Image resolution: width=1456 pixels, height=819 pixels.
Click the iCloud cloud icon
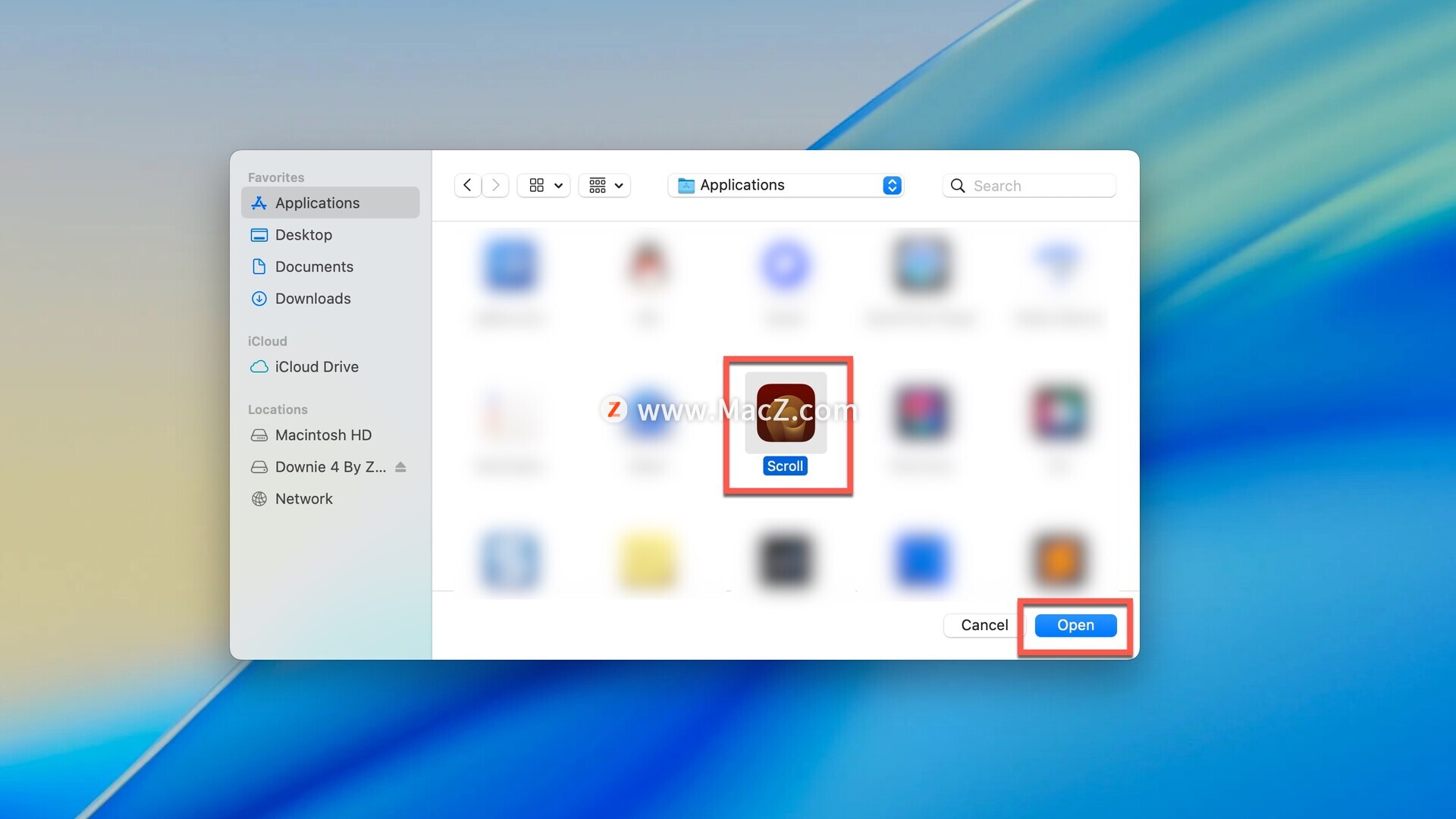(x=259, y=366)
